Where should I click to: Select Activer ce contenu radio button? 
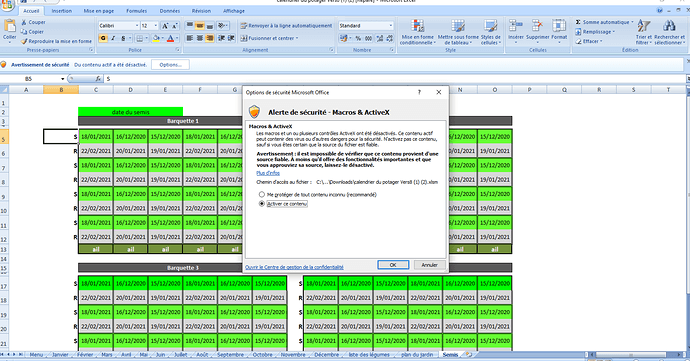click(262, 204)
